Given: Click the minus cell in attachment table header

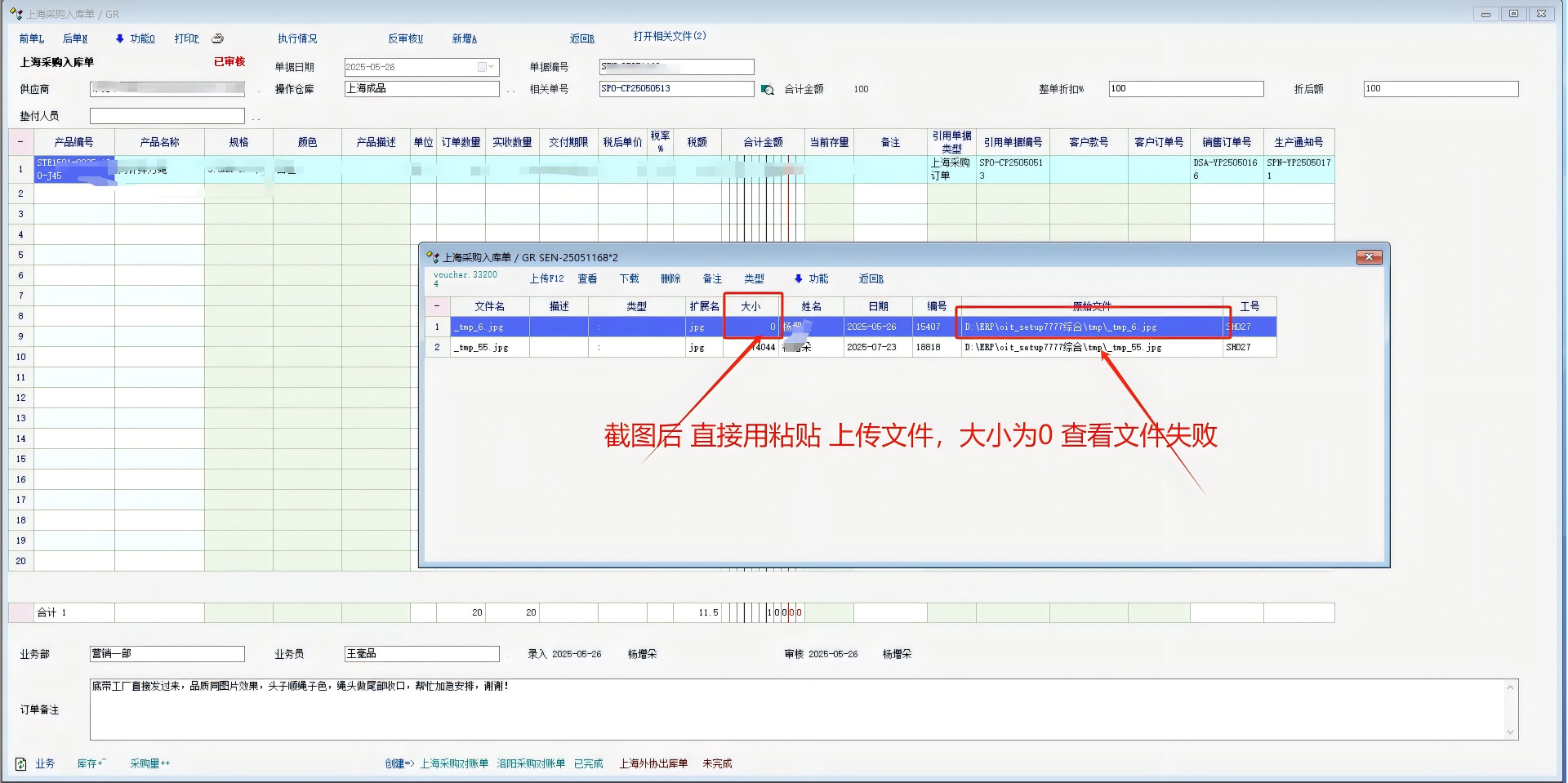Looking at the screenshot, I should 437,306.
